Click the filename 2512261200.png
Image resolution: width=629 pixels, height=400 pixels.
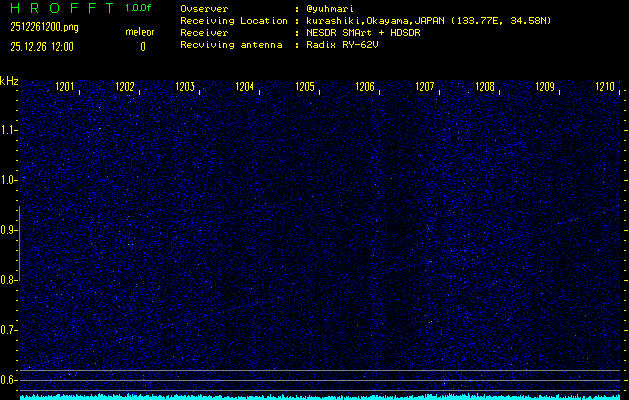click(x=45, y=27)
